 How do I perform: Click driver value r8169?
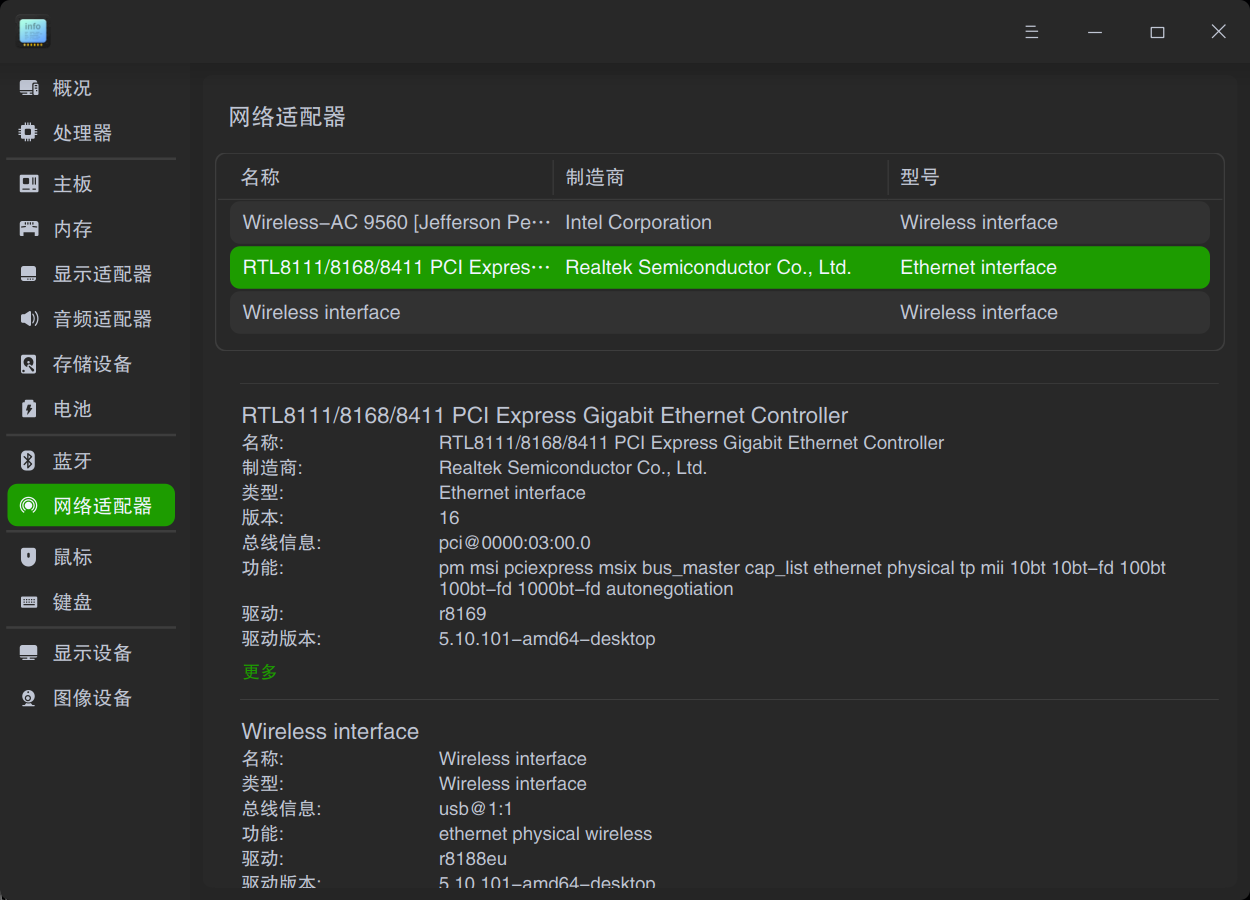click(x=462, y=614)
